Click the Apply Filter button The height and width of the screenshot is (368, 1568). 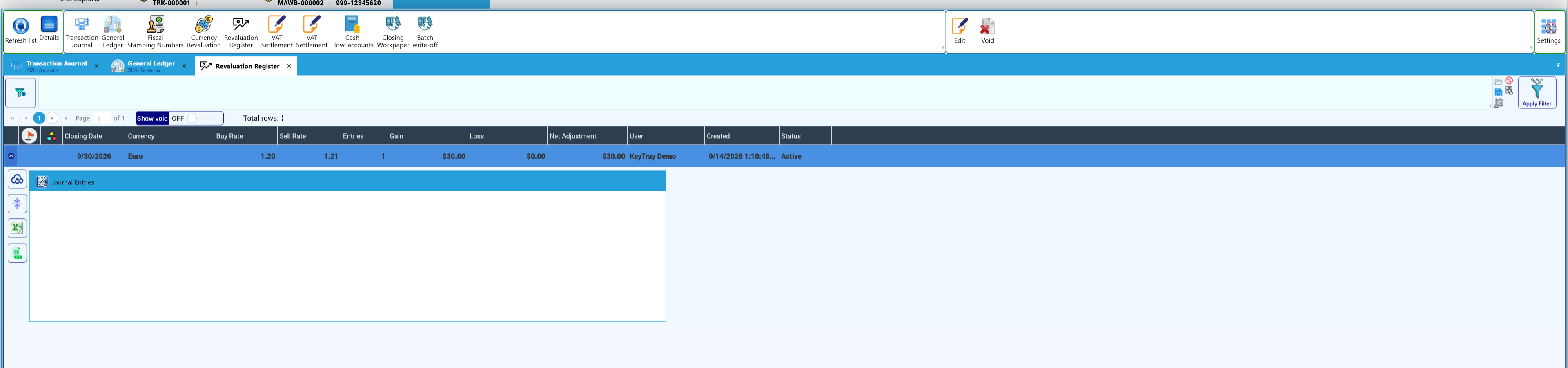tap(1537, 92)
